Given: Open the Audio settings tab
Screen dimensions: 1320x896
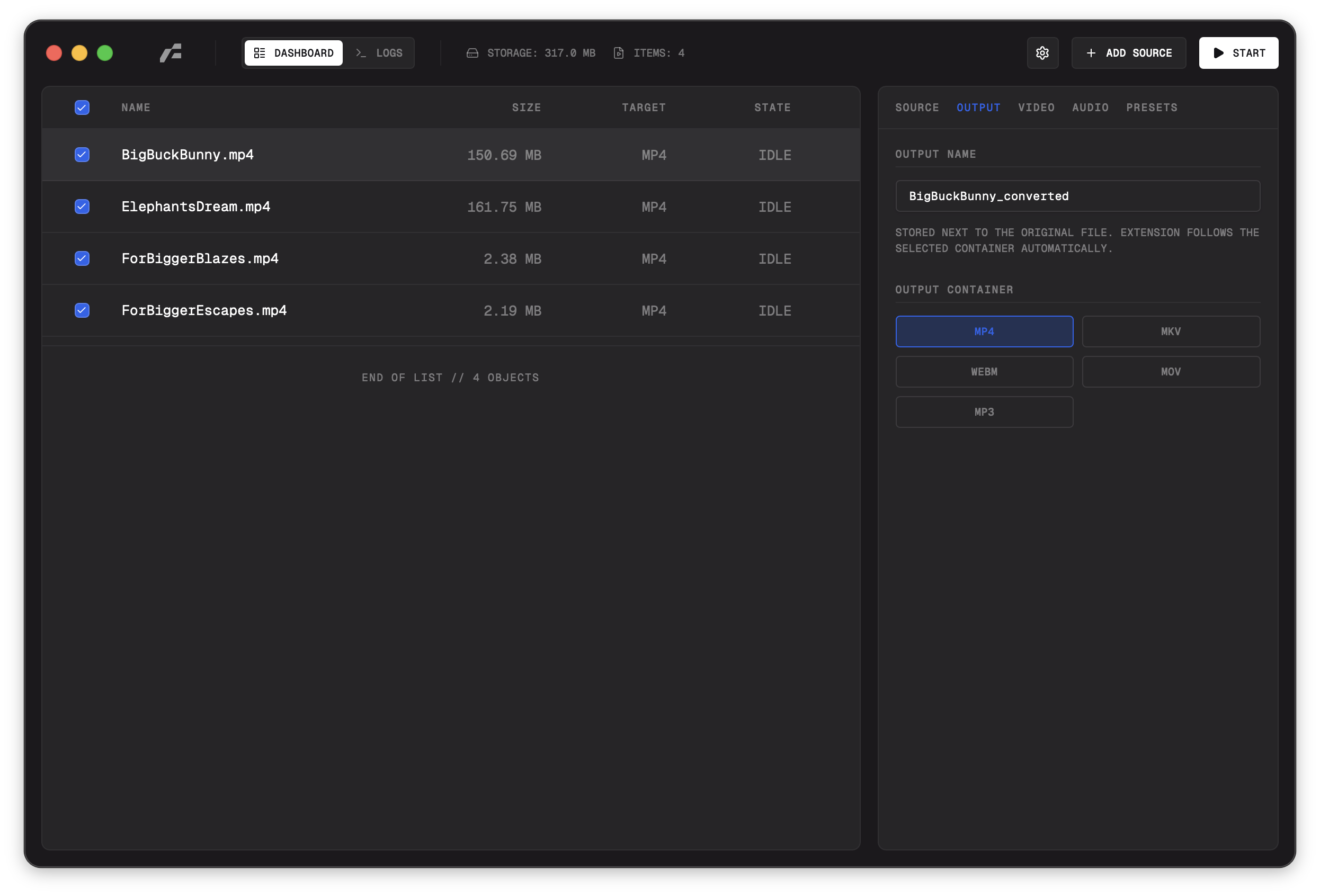Looking at the screenshot, I should pos(1090,107).
